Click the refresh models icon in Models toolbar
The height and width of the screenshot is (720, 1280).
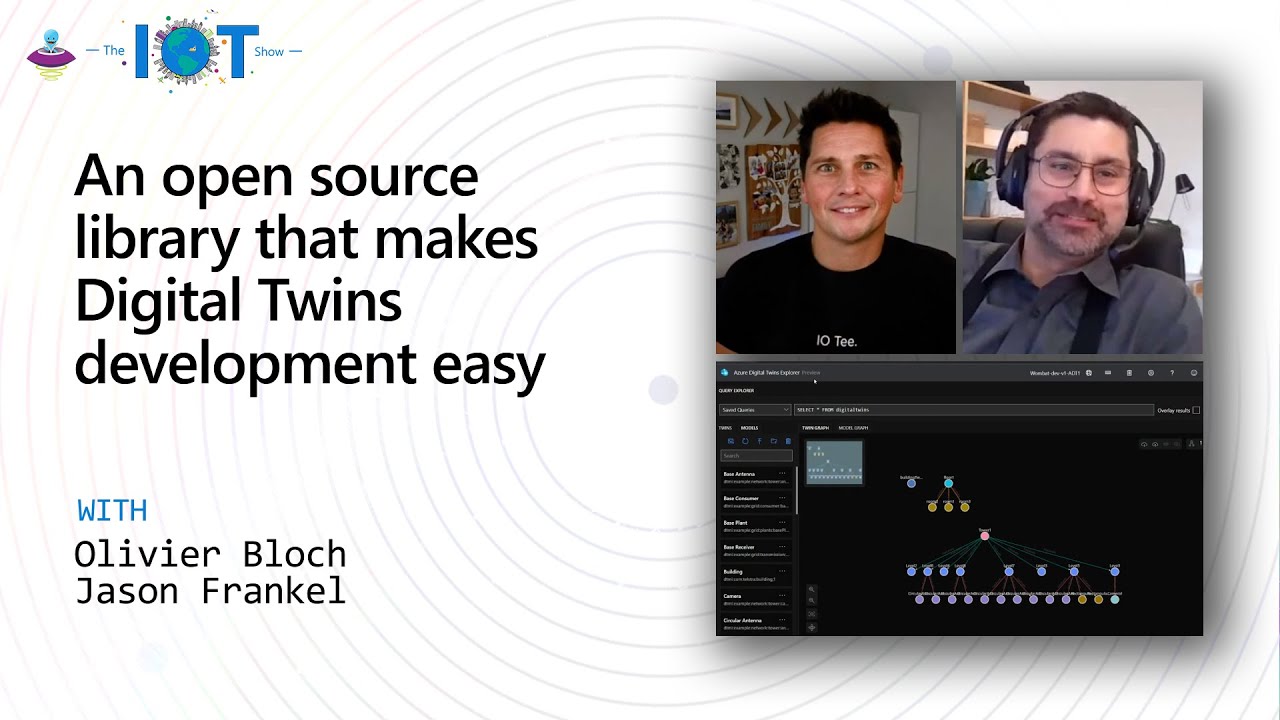(745, 441)
